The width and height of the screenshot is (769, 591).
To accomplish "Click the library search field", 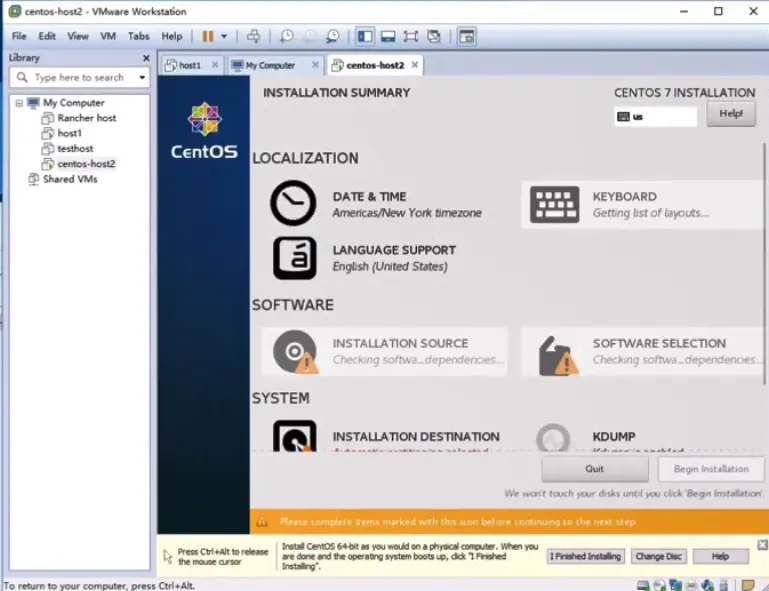I will 79,77.
